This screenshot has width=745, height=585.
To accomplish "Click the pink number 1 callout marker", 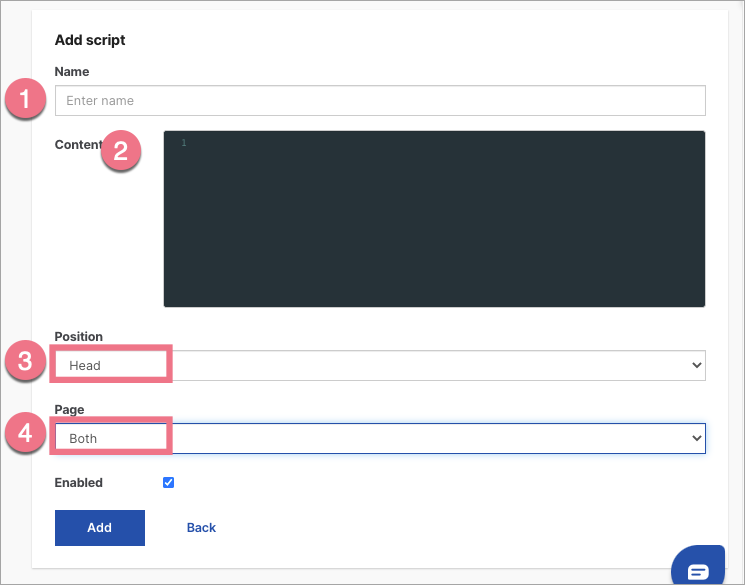I will [x=26, y=101].
